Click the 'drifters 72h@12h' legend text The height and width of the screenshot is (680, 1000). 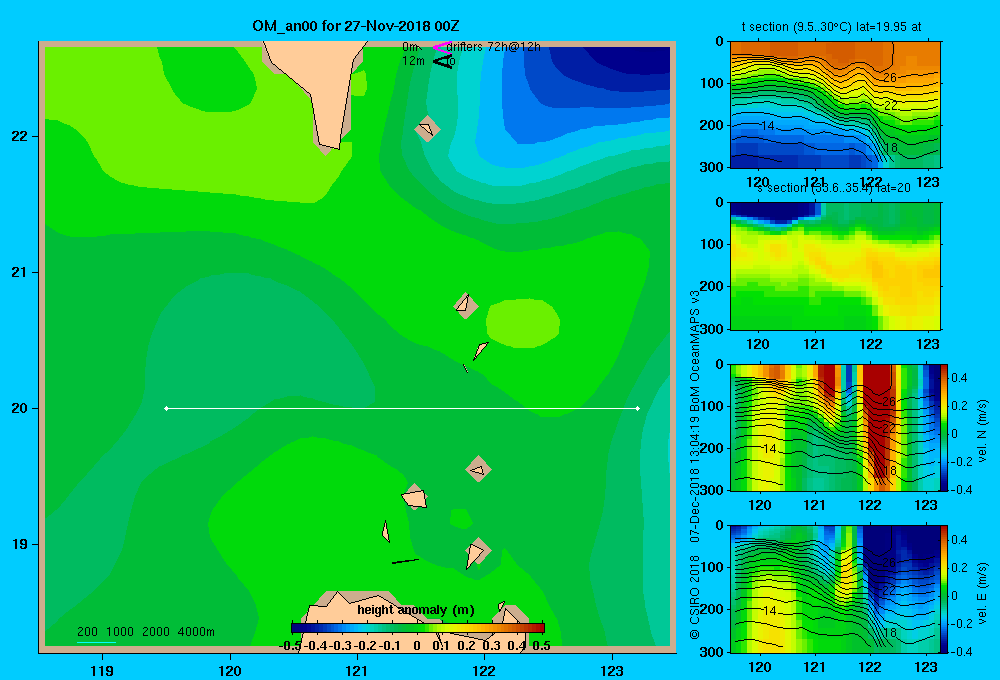[x=494, y=47]
